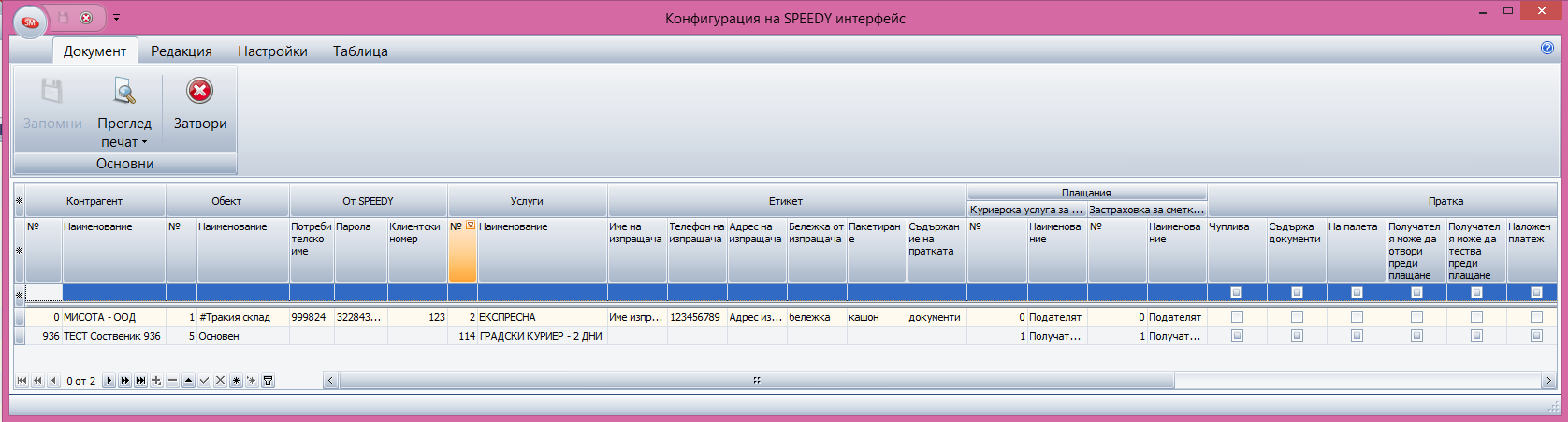Toggle Чуплива checkbox in blue filter row
1568x422 pixels.
[x=1237, y=293]
